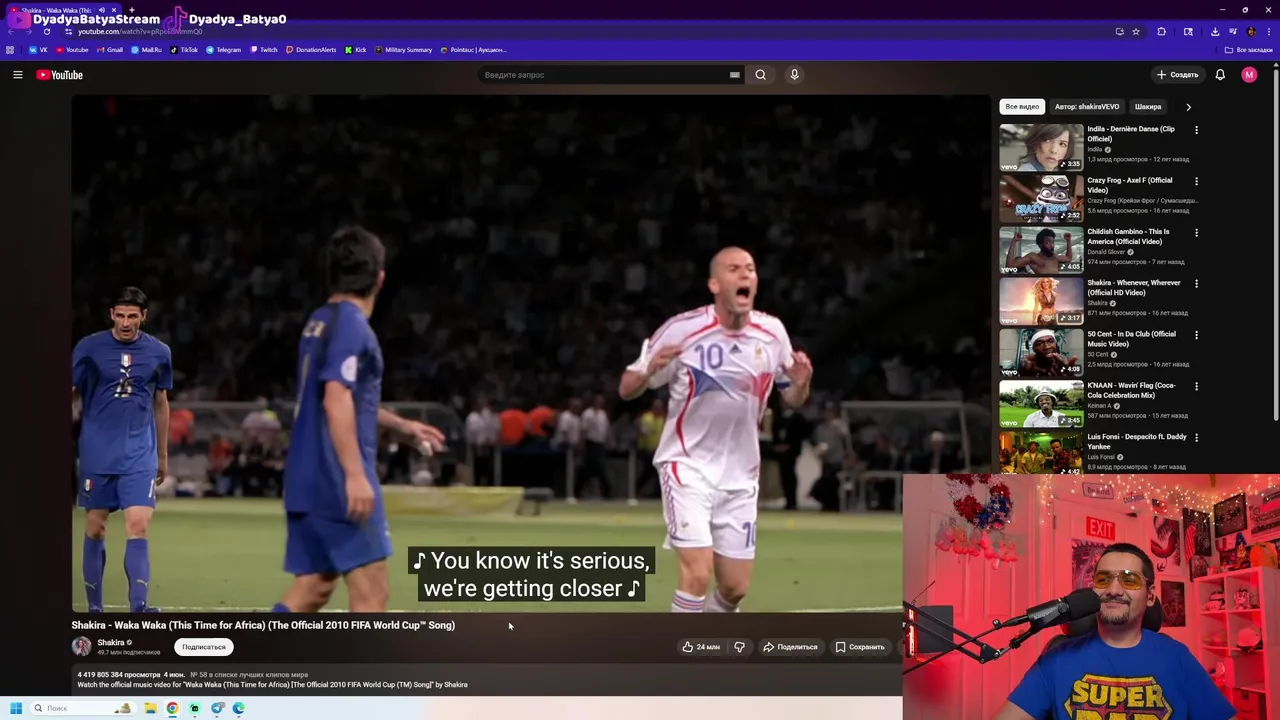Open the 'Все закладки' bookmarks folder
Viewport: 1280px width, 720px height.
1250,49
